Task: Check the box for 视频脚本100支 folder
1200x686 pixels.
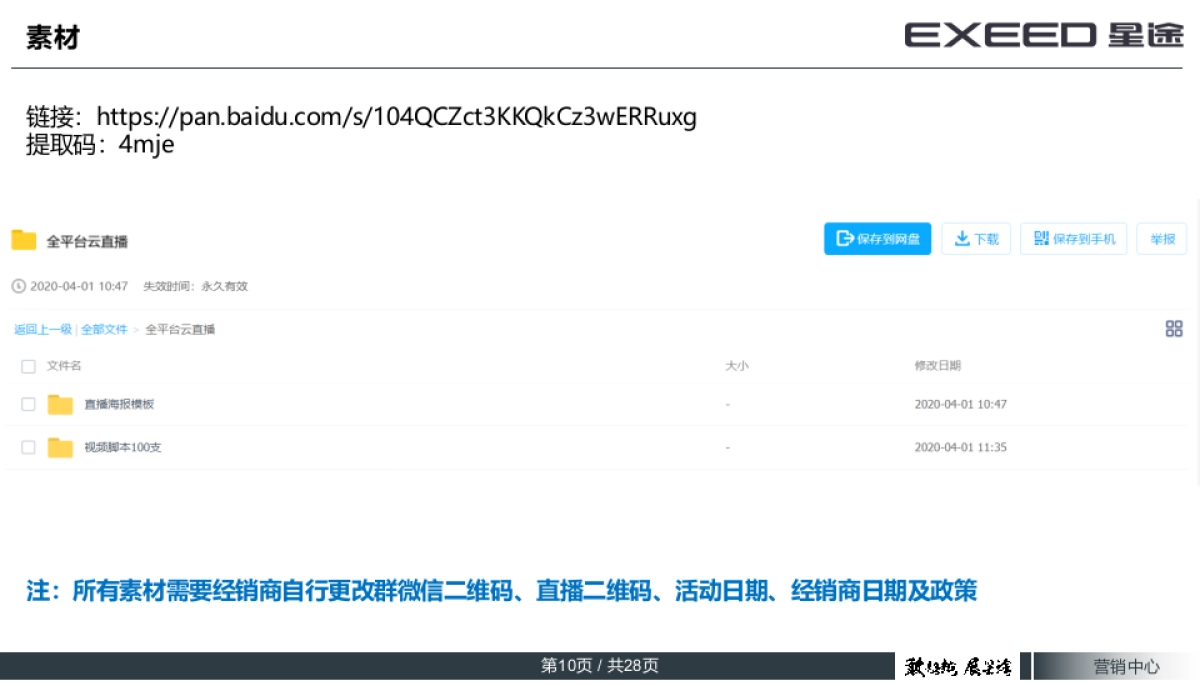Action: (x=28, y=447)
